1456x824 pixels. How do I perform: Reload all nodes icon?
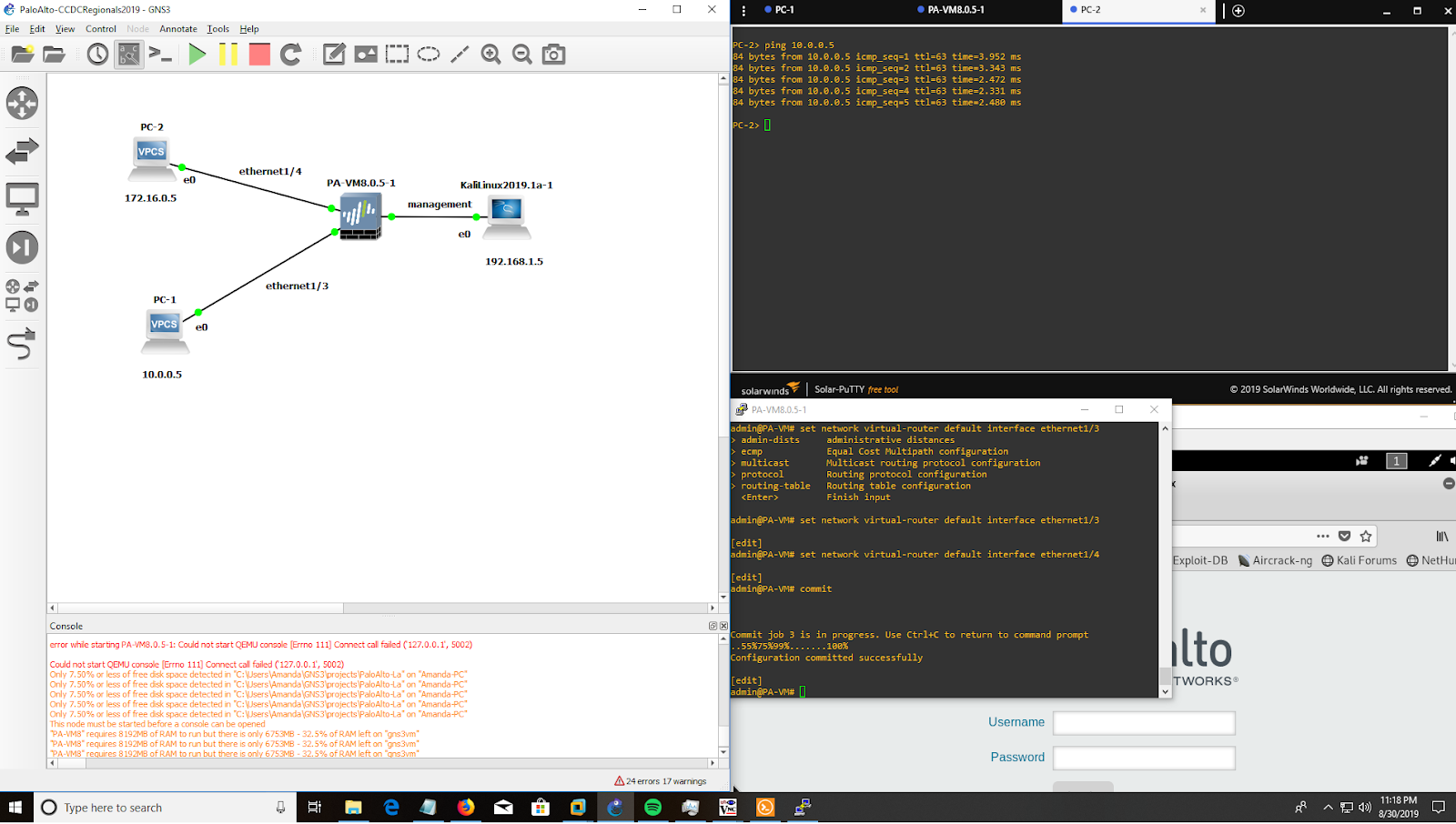point(291,55)
